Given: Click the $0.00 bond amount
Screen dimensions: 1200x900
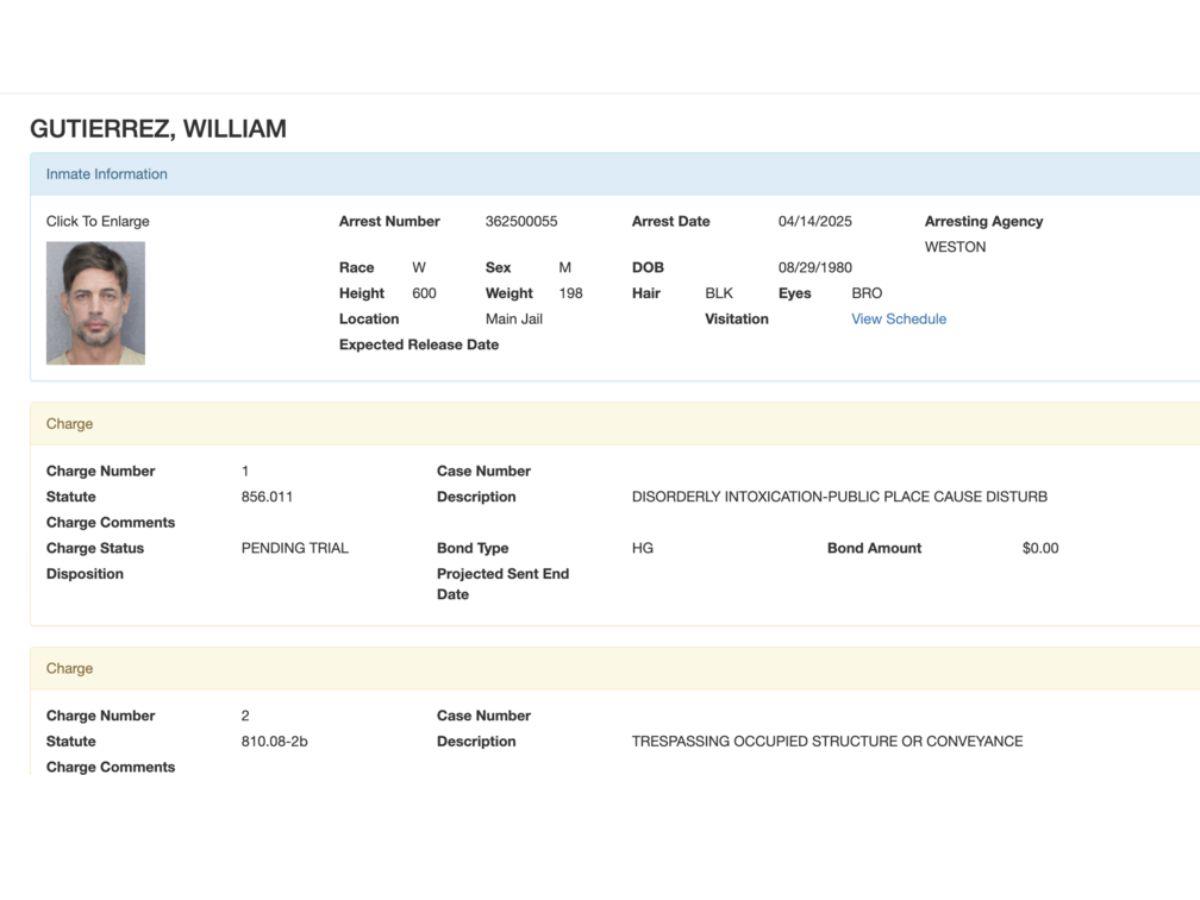Looking at the screenshot, I should [x=1040, y=548].
